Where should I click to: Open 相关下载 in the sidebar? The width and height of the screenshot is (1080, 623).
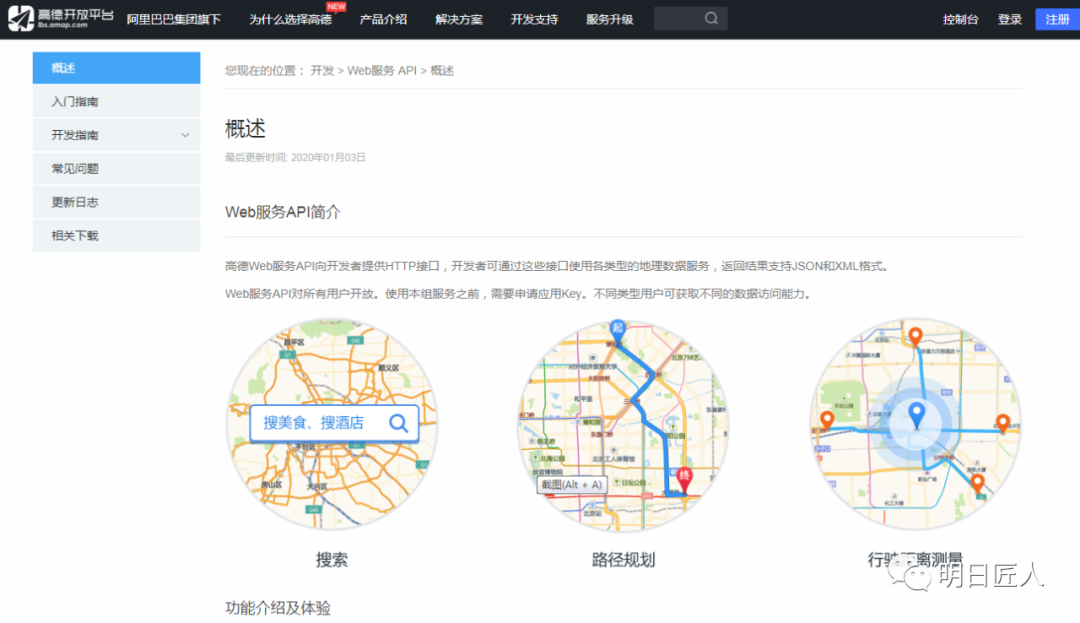116,235
